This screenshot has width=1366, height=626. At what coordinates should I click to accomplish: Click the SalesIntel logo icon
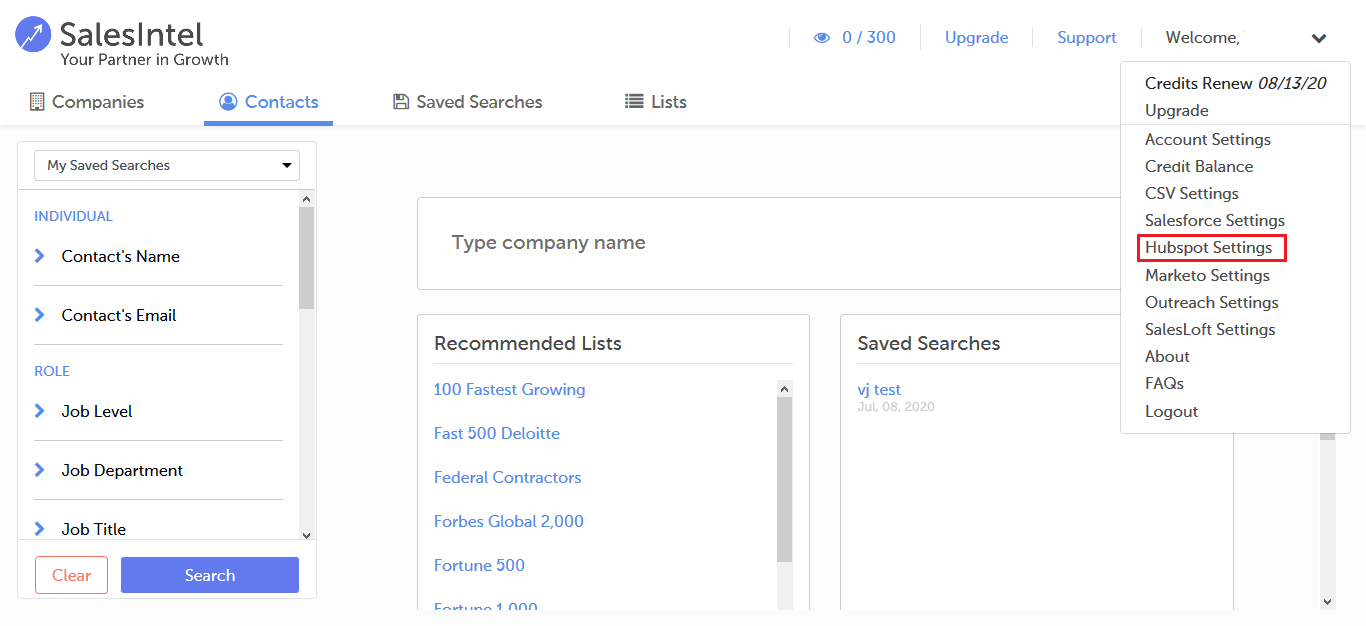pos(33,35)
